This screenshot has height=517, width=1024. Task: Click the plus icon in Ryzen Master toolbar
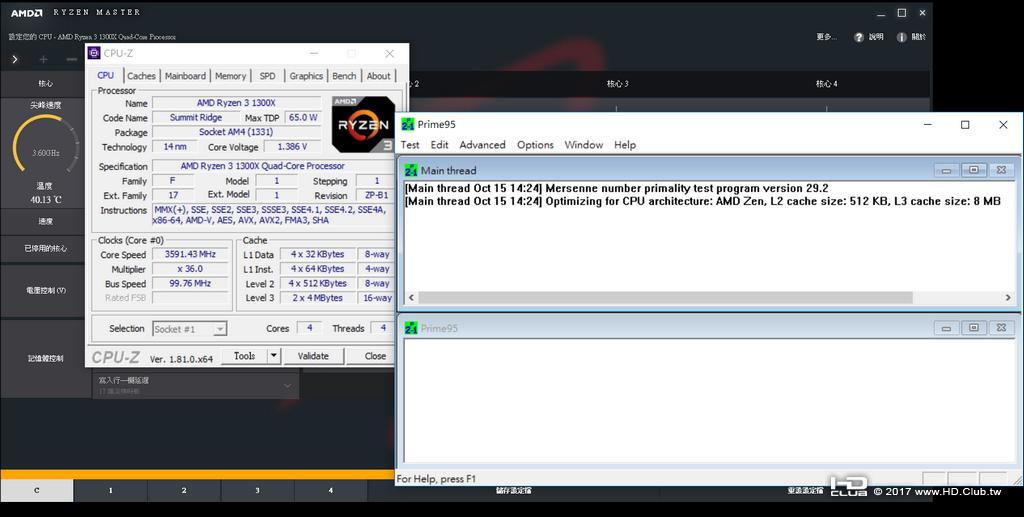coord(43,59)
